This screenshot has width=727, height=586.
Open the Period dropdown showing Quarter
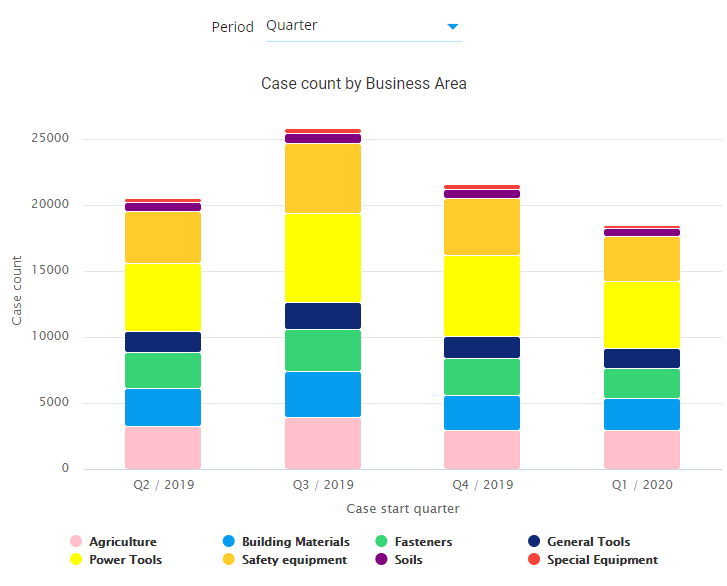[364, 27]
